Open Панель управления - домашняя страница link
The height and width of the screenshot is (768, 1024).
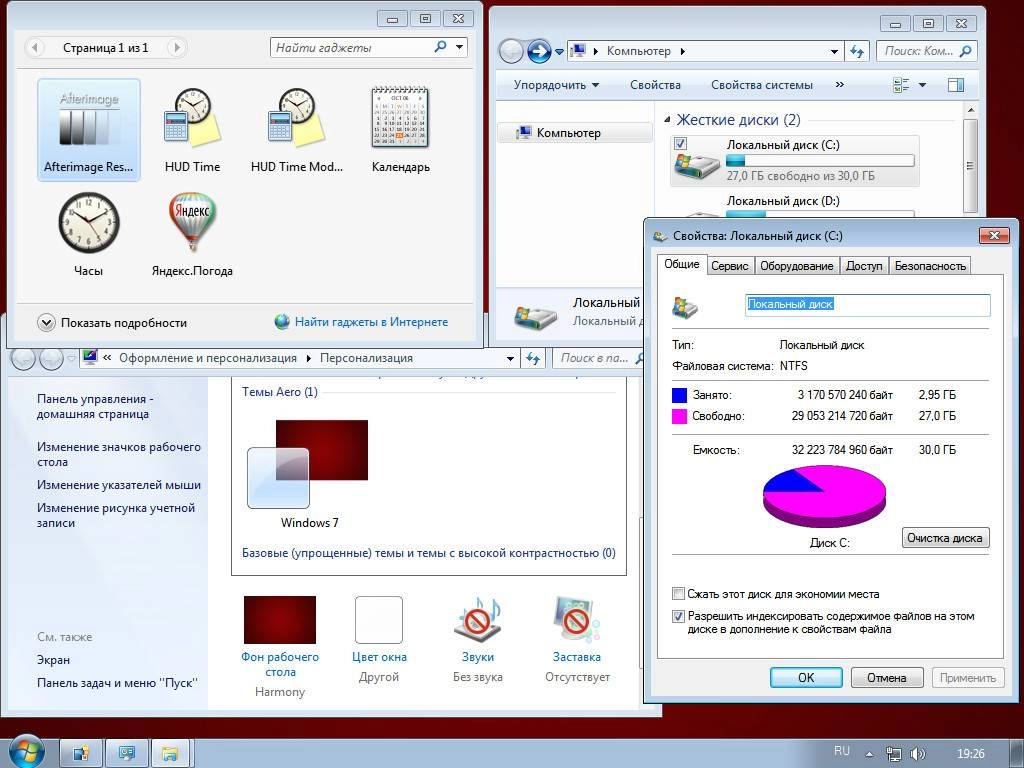coord(95,406)
